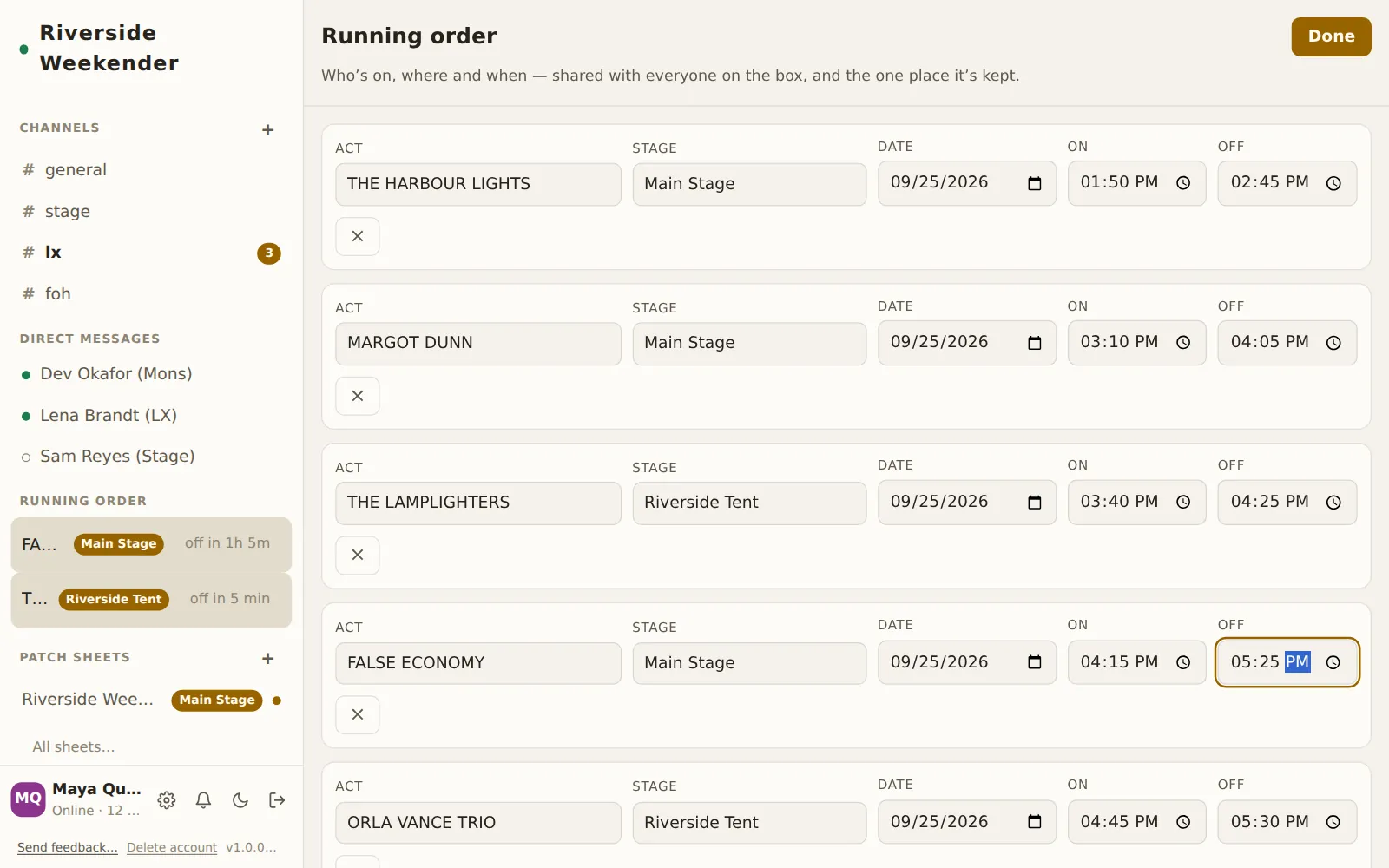Click the MQ user avatar
This screenshot has height=868, width=1389.
[x=28, y=799]
